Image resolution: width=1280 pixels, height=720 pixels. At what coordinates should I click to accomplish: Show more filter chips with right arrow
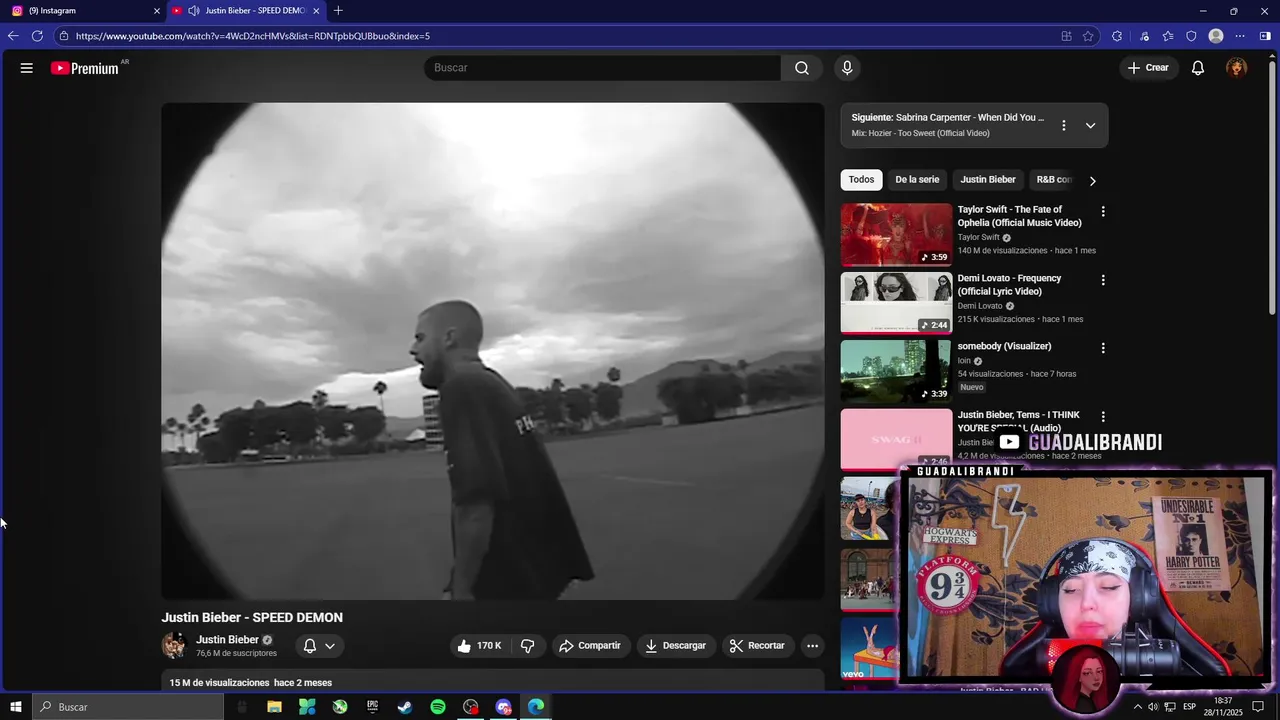tap(1092, 181)
